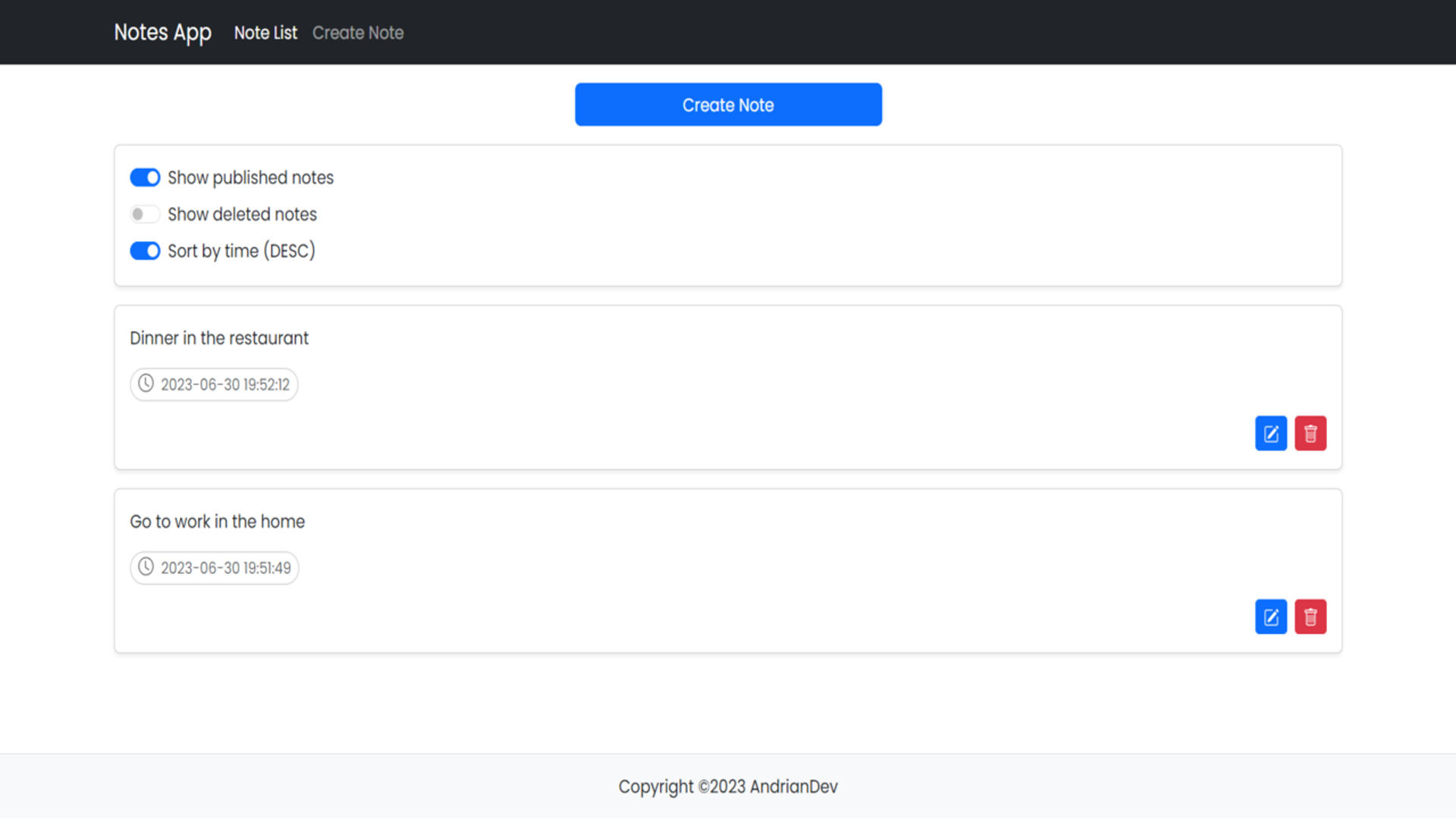Delete the Go to work note
The height and width of the screenshot is (819, 1456).
1310,617
